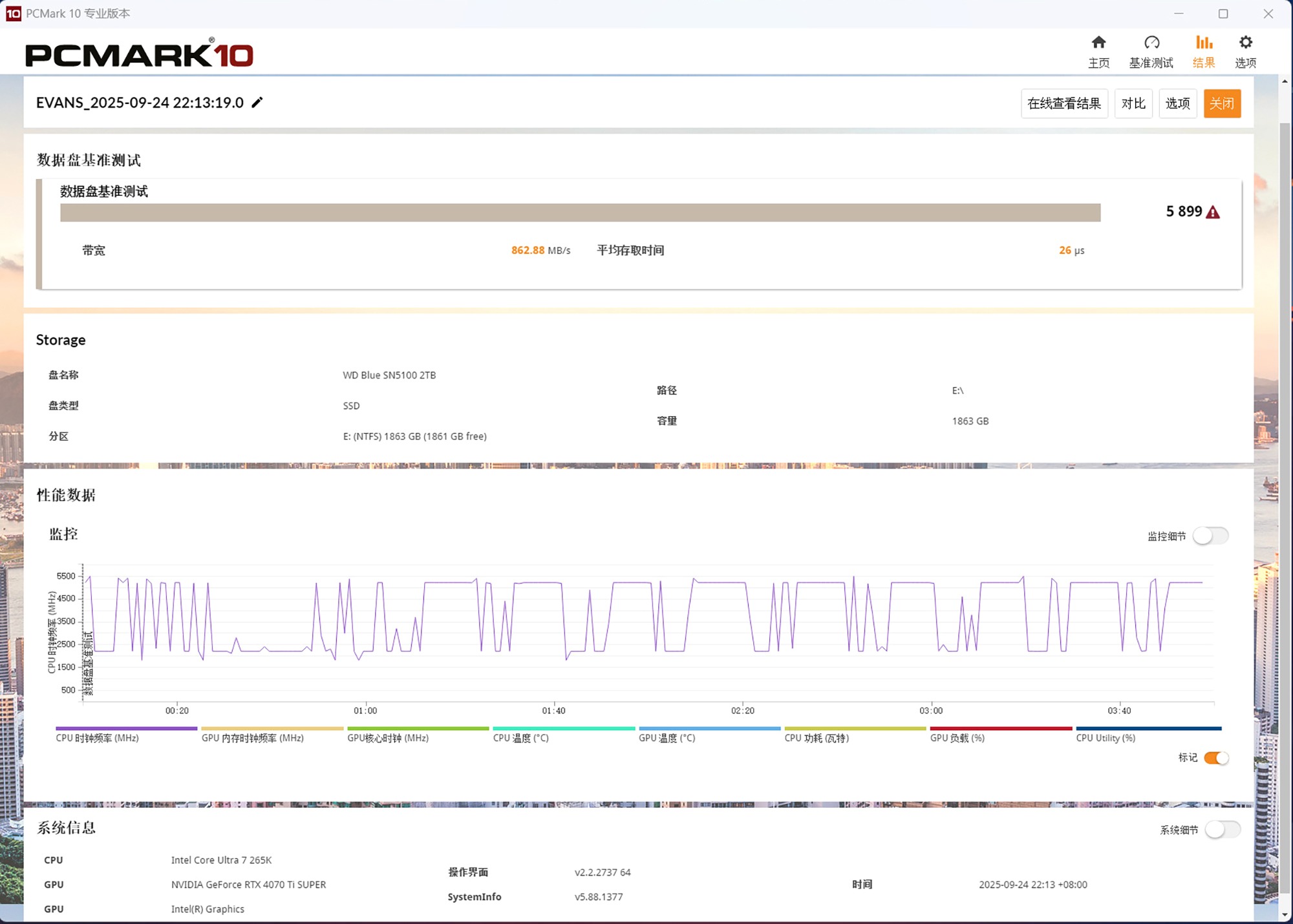The height and width of the screenshot is (924, 1293).
Task: Click the scrollbar down arrow
Action: pos(1285,915)
